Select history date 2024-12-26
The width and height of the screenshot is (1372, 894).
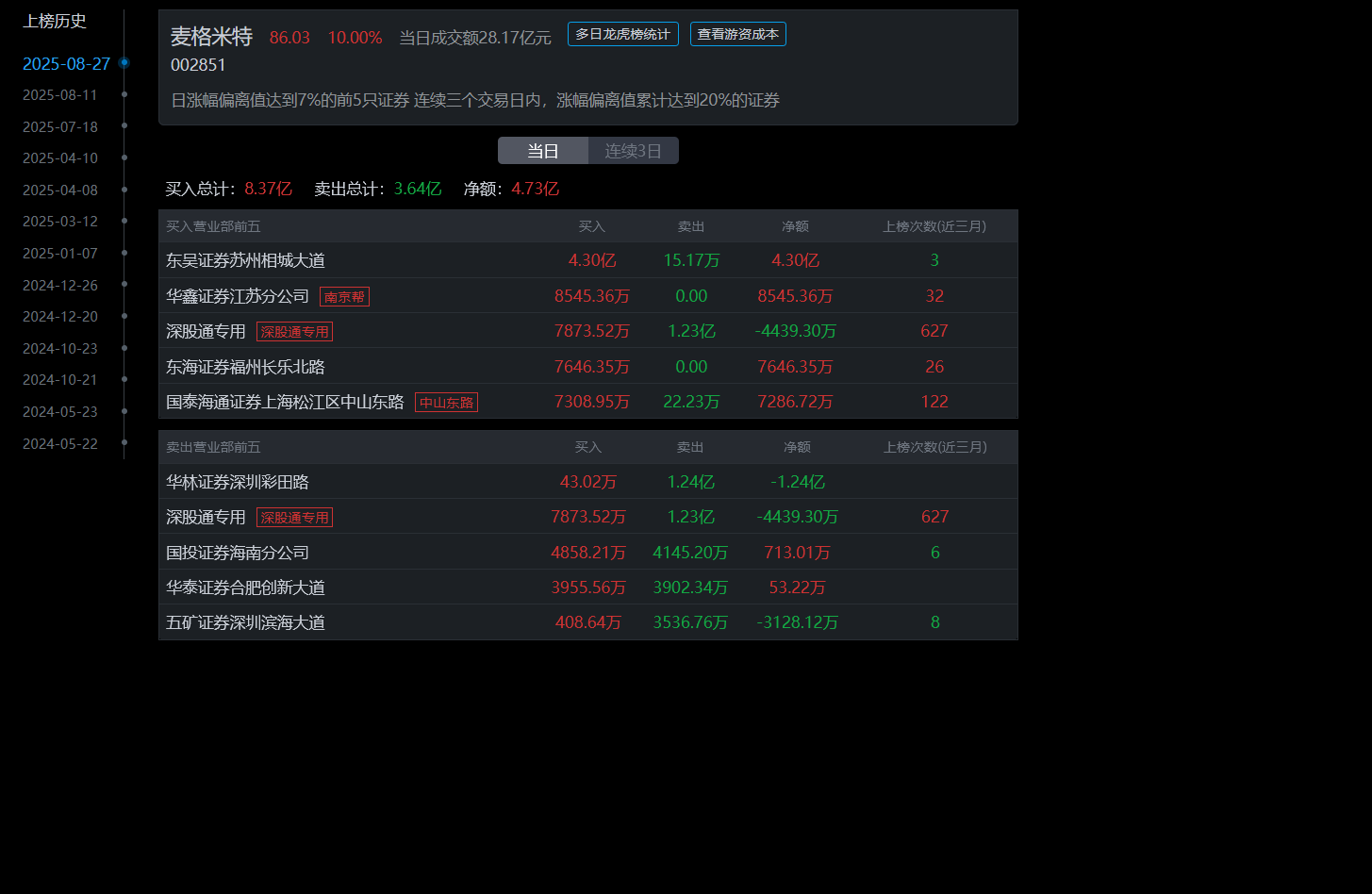click(x=60, y=285)
